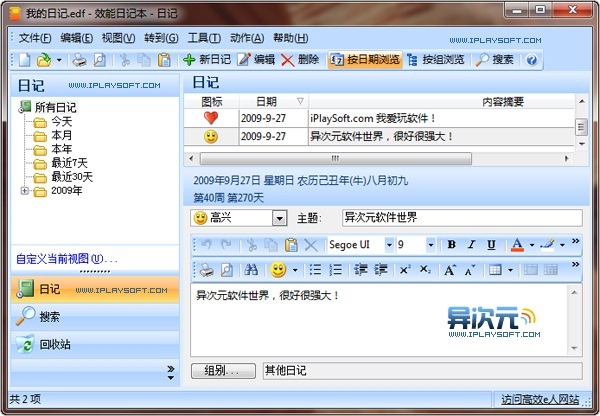Open the 文件(F) menu
This screenshot has width=600, height=416.
click(35, 38)
